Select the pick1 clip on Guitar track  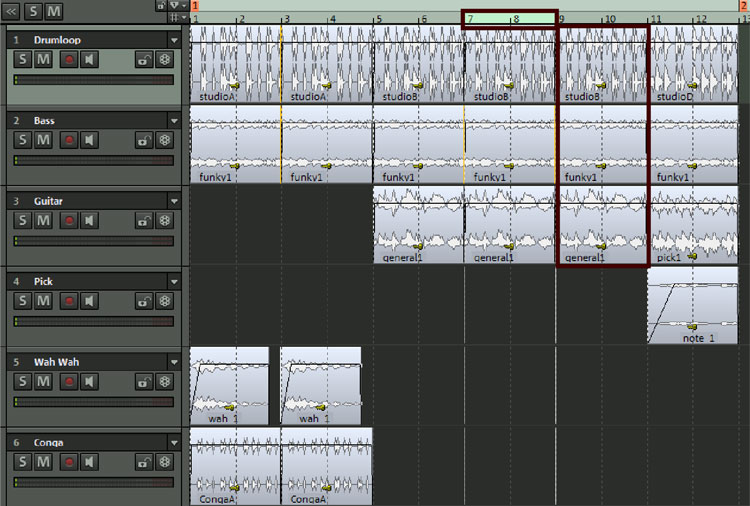[x=693, y=225]
